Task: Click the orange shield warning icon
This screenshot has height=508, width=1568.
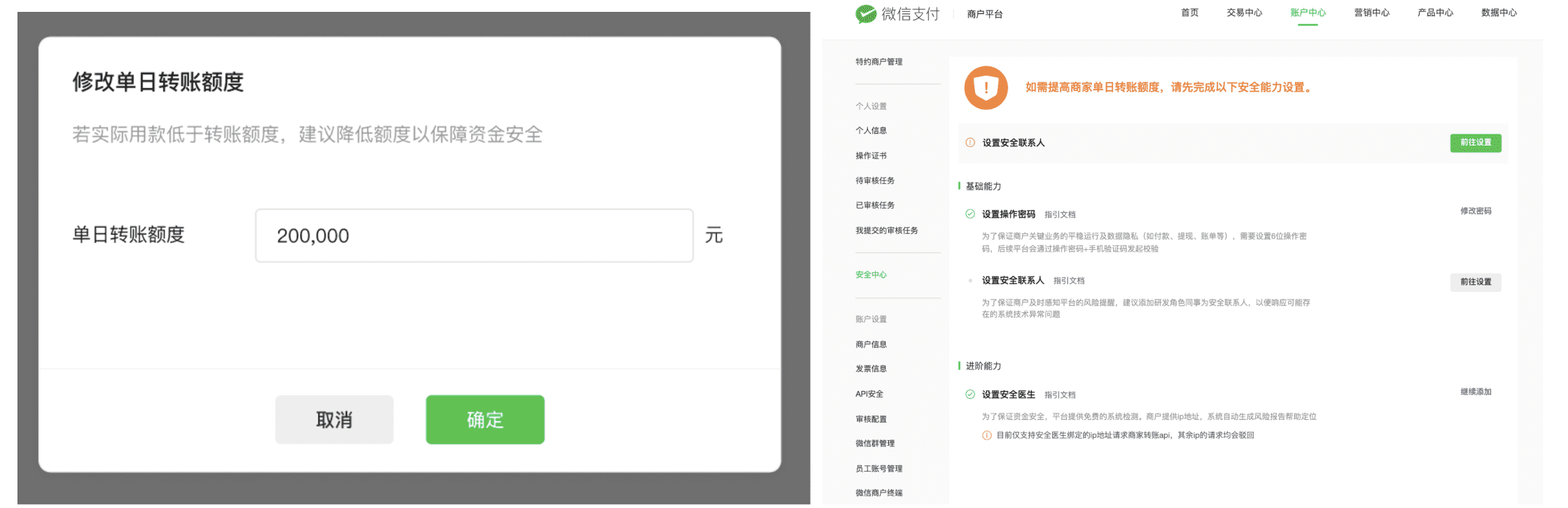Action: pyautogui.click(x=986, y=87)
